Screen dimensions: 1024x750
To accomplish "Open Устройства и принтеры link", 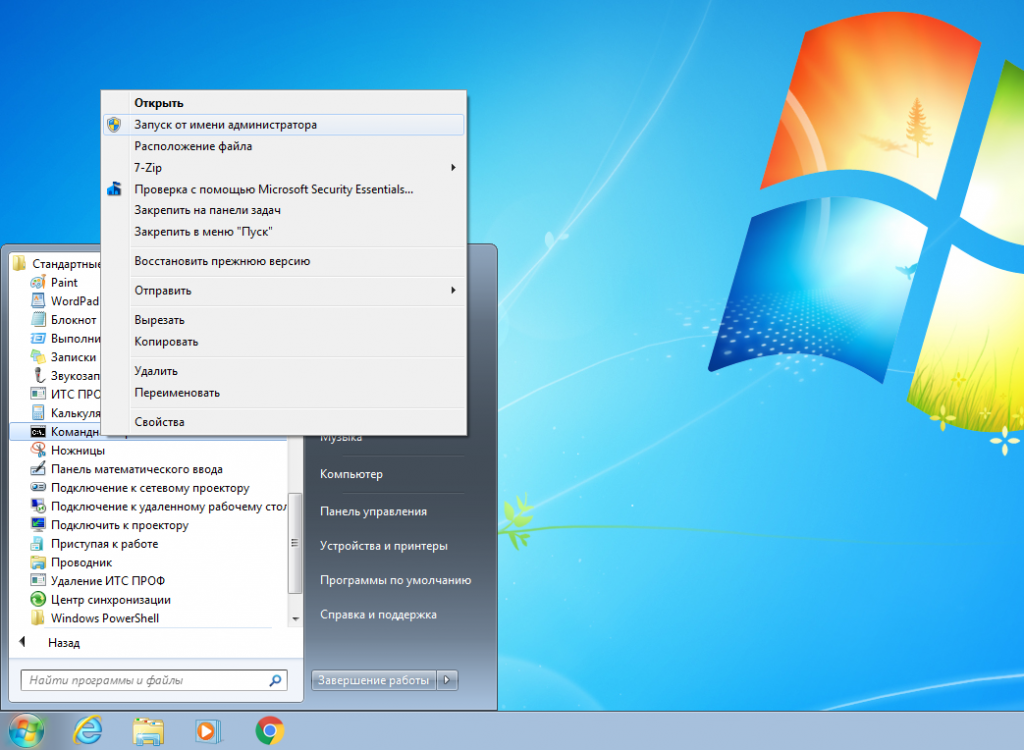I will click(x=384, y=546).
